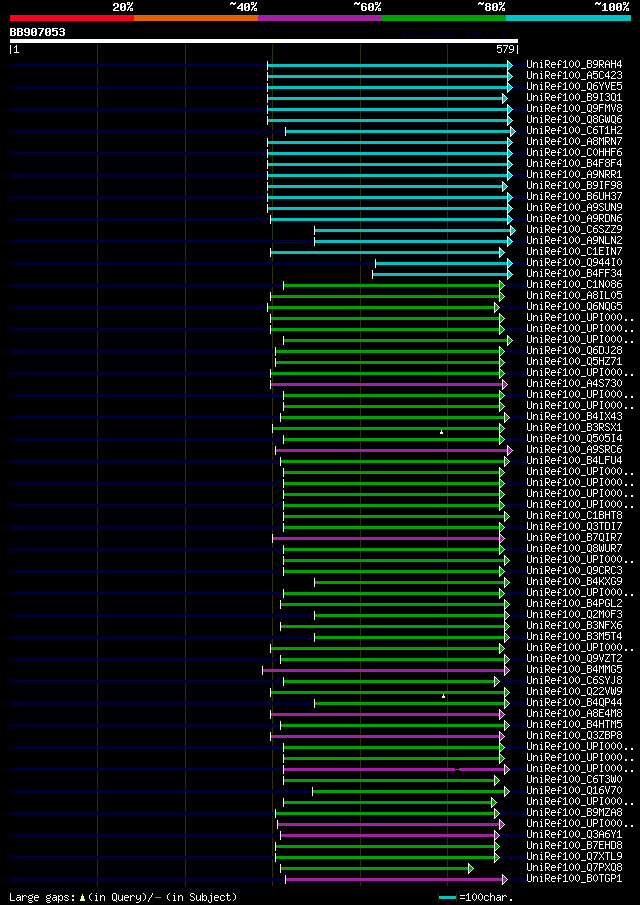Viewport: 640px width, 905px height.
Task: Select the UniRef100_Q9CRC3 hit label
Action: coord(574,571)
